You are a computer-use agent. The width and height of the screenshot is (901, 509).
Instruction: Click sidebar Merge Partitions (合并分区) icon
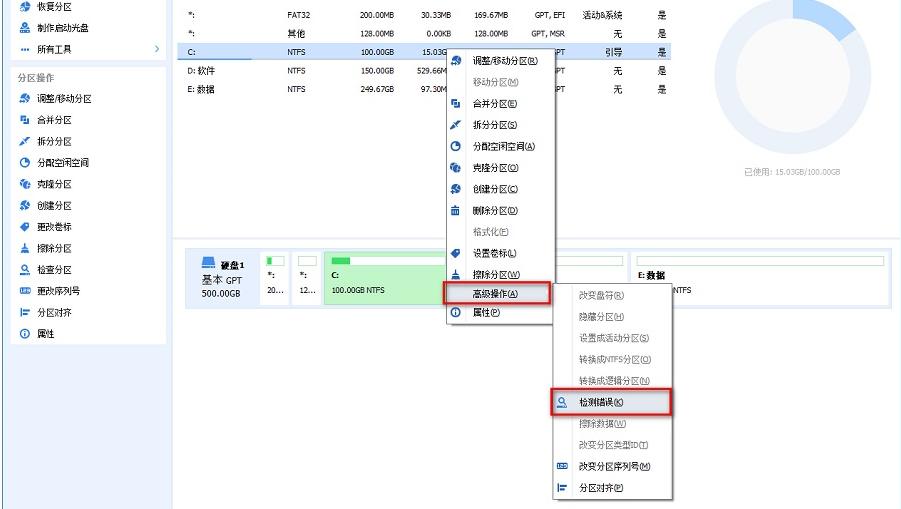tap(25, 119)
